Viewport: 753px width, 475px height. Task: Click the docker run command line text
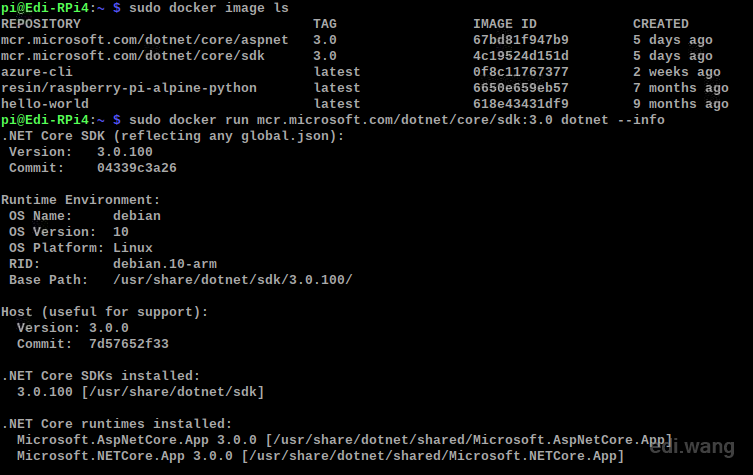397,120
